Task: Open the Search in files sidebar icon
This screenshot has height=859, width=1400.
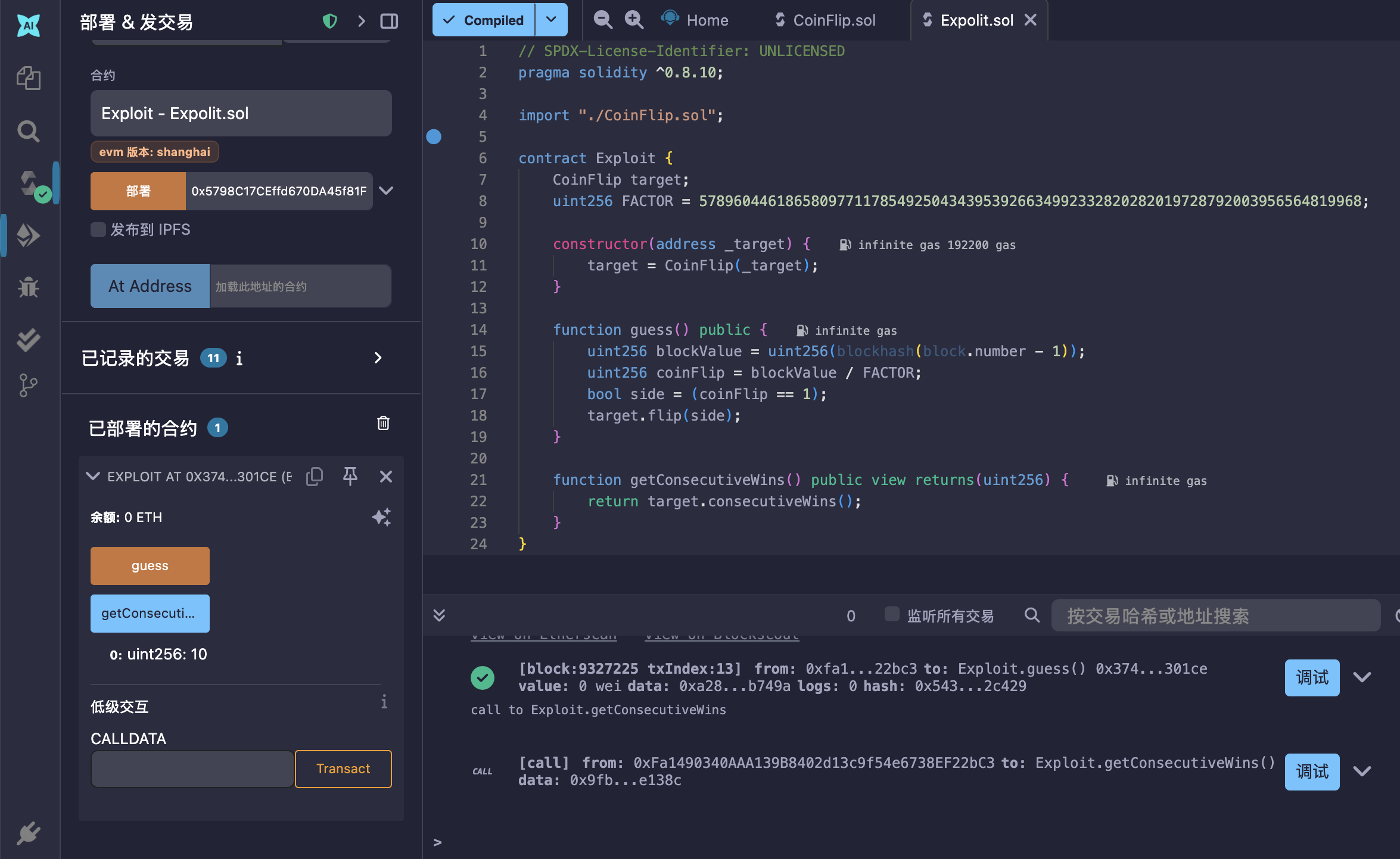Action: [x=28, y=131]
